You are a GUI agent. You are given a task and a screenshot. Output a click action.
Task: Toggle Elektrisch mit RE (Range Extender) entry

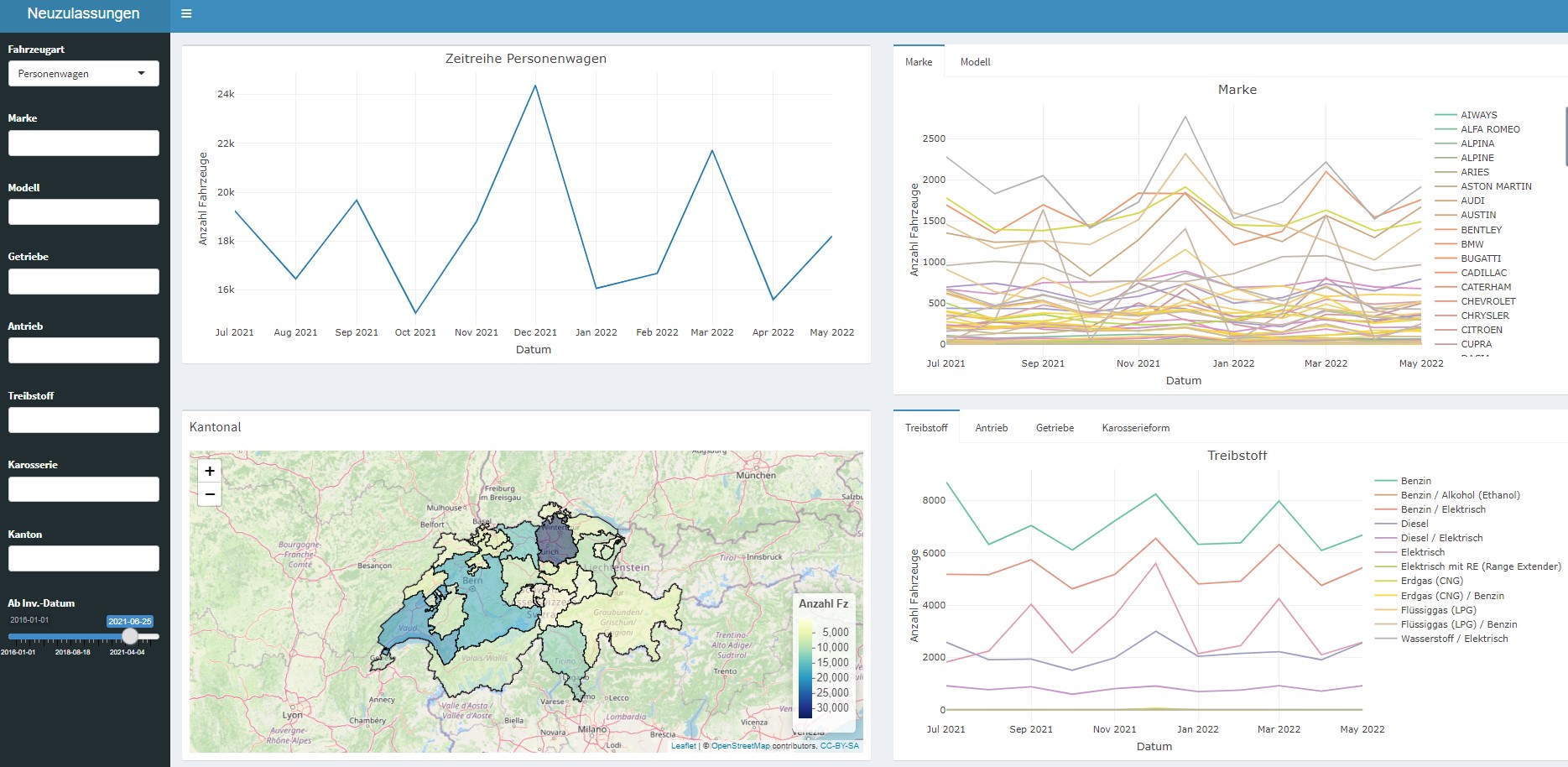click(x=1480, y=566)
